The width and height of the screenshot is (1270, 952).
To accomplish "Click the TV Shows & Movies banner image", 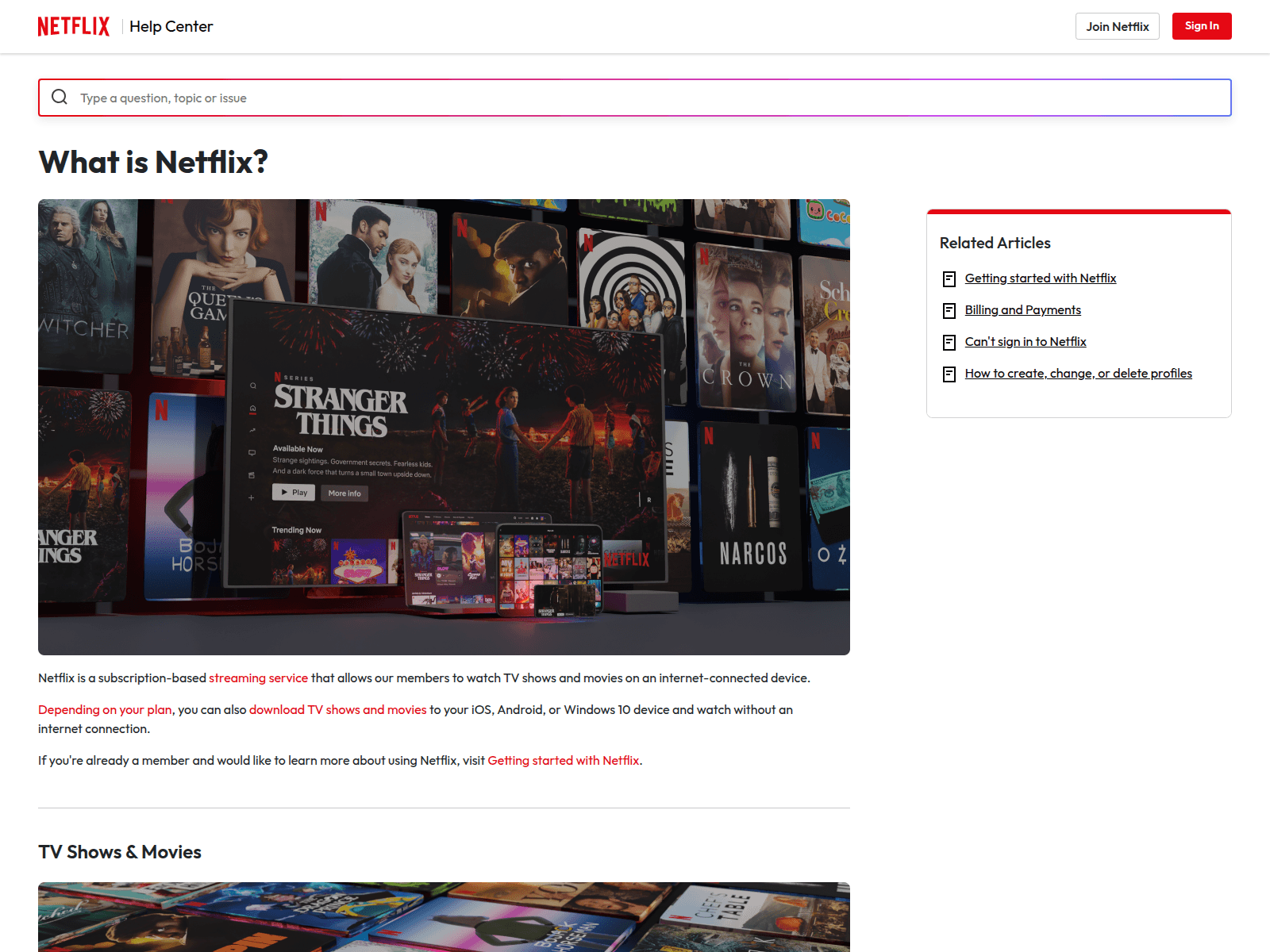I will 444,917.
